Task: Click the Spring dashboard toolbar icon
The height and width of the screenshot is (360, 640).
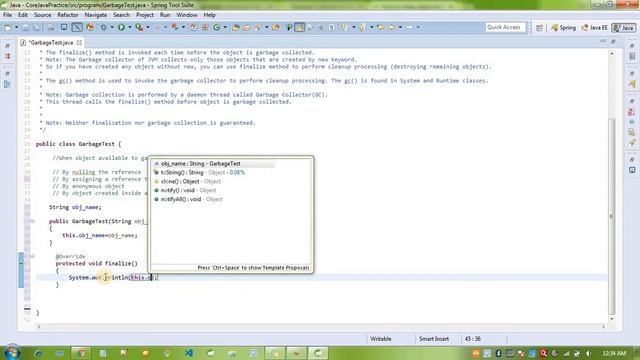Action: point(90,27)
